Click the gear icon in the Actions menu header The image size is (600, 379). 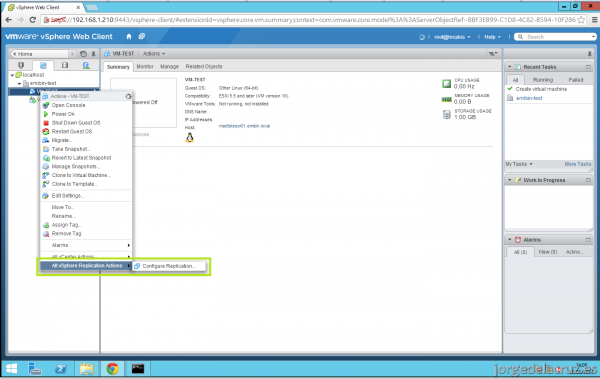[128, 96]
